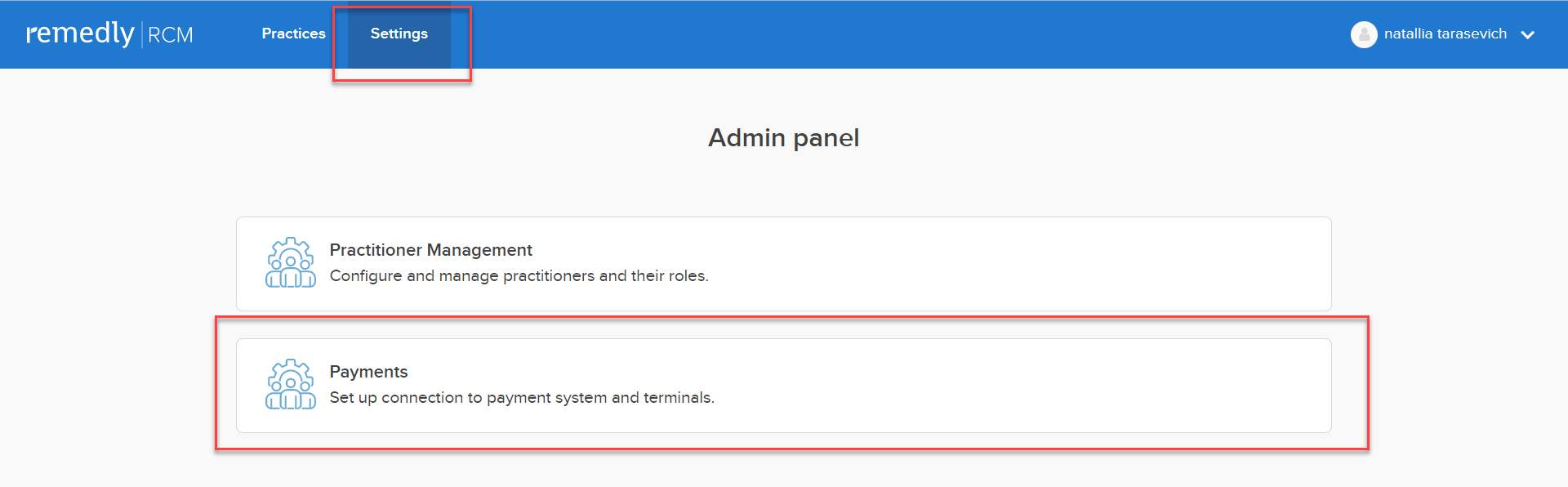Click the remedly logo

pos(80,34)
